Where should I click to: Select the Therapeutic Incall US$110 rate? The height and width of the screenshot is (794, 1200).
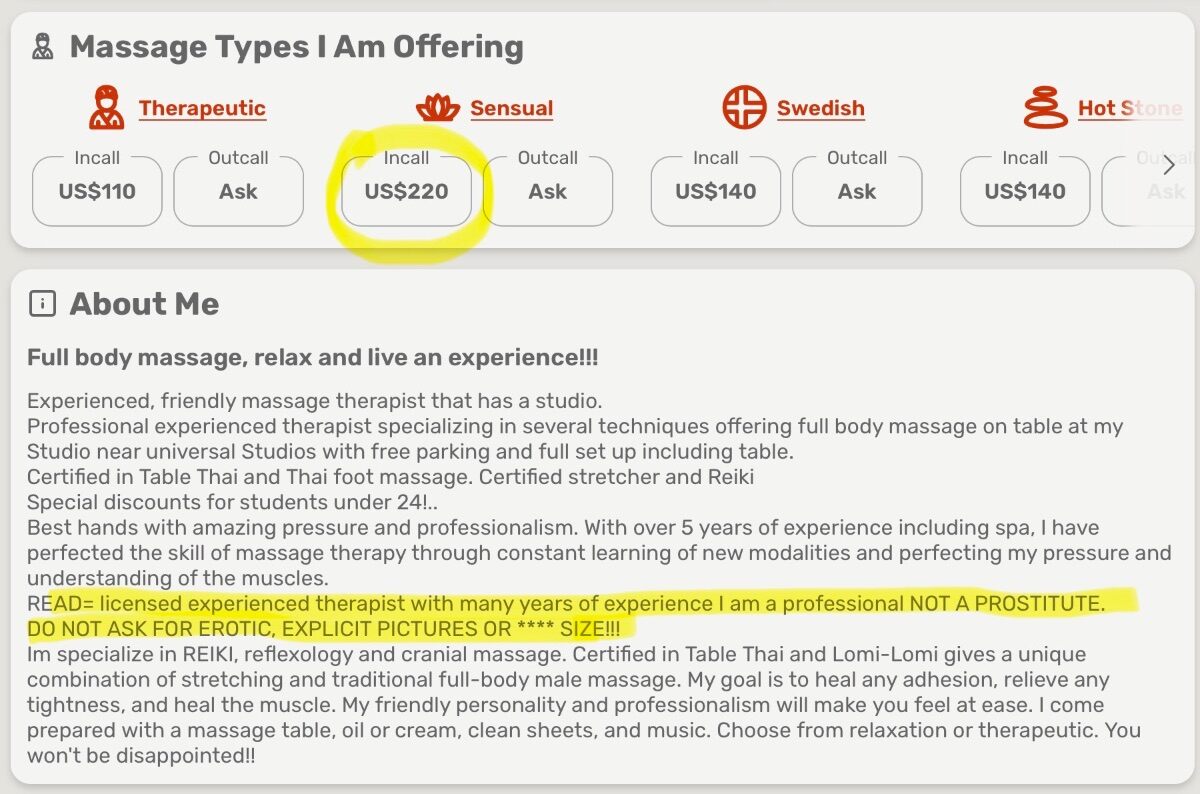pyautogui.click(x=97, y=191)
